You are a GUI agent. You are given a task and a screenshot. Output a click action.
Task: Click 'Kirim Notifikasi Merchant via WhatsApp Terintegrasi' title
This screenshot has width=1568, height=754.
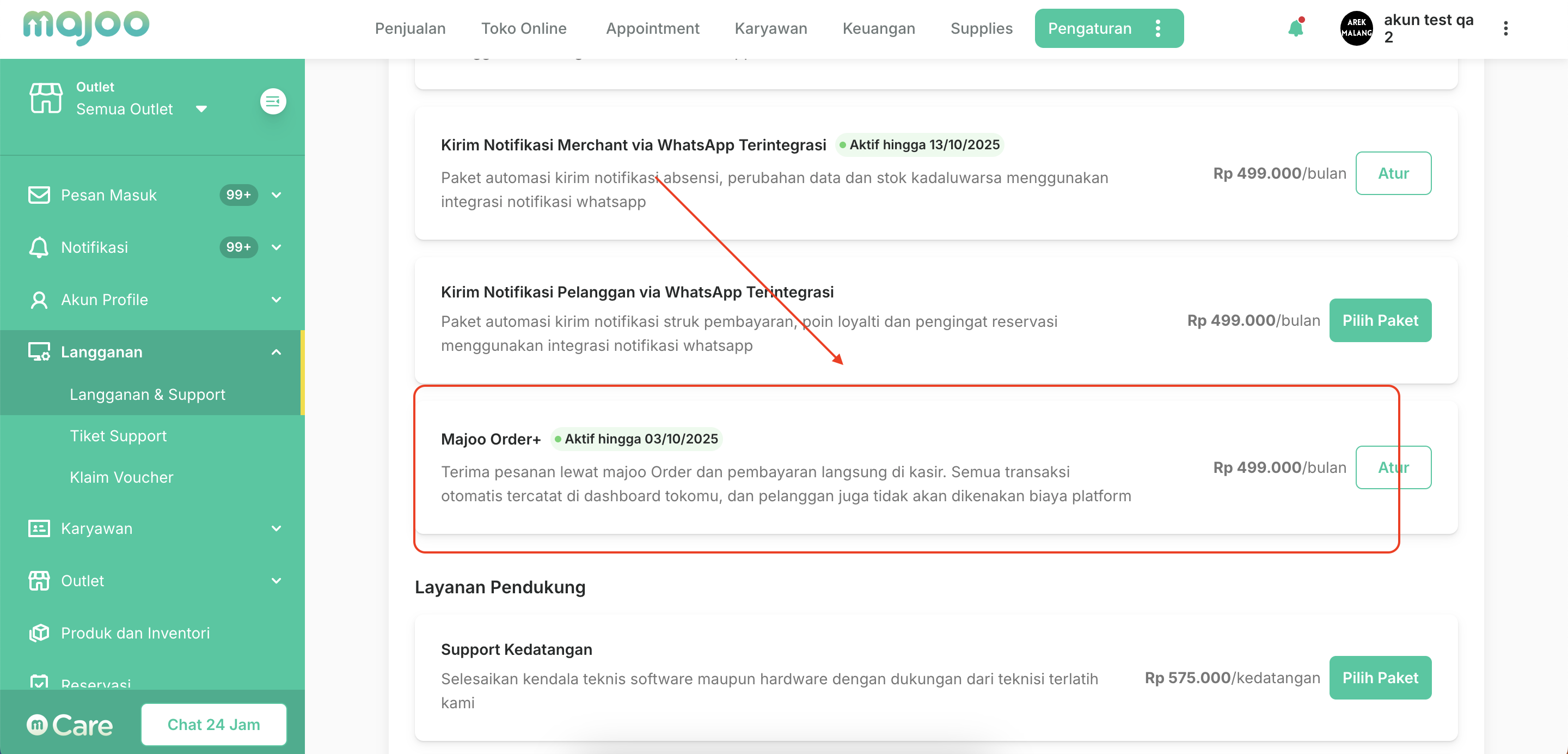point(633,145)
